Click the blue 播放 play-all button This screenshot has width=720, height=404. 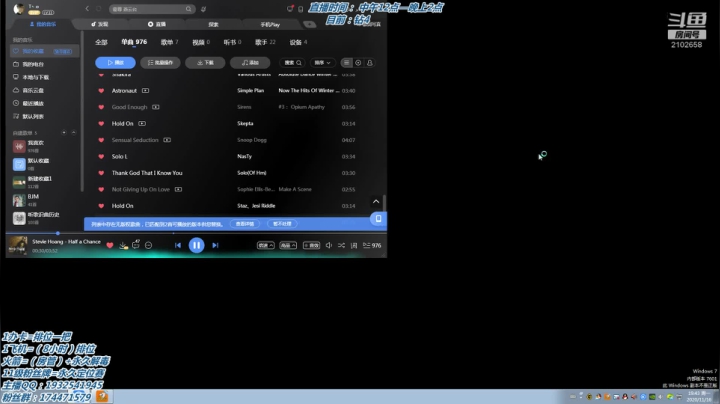[x=115, y=62]
